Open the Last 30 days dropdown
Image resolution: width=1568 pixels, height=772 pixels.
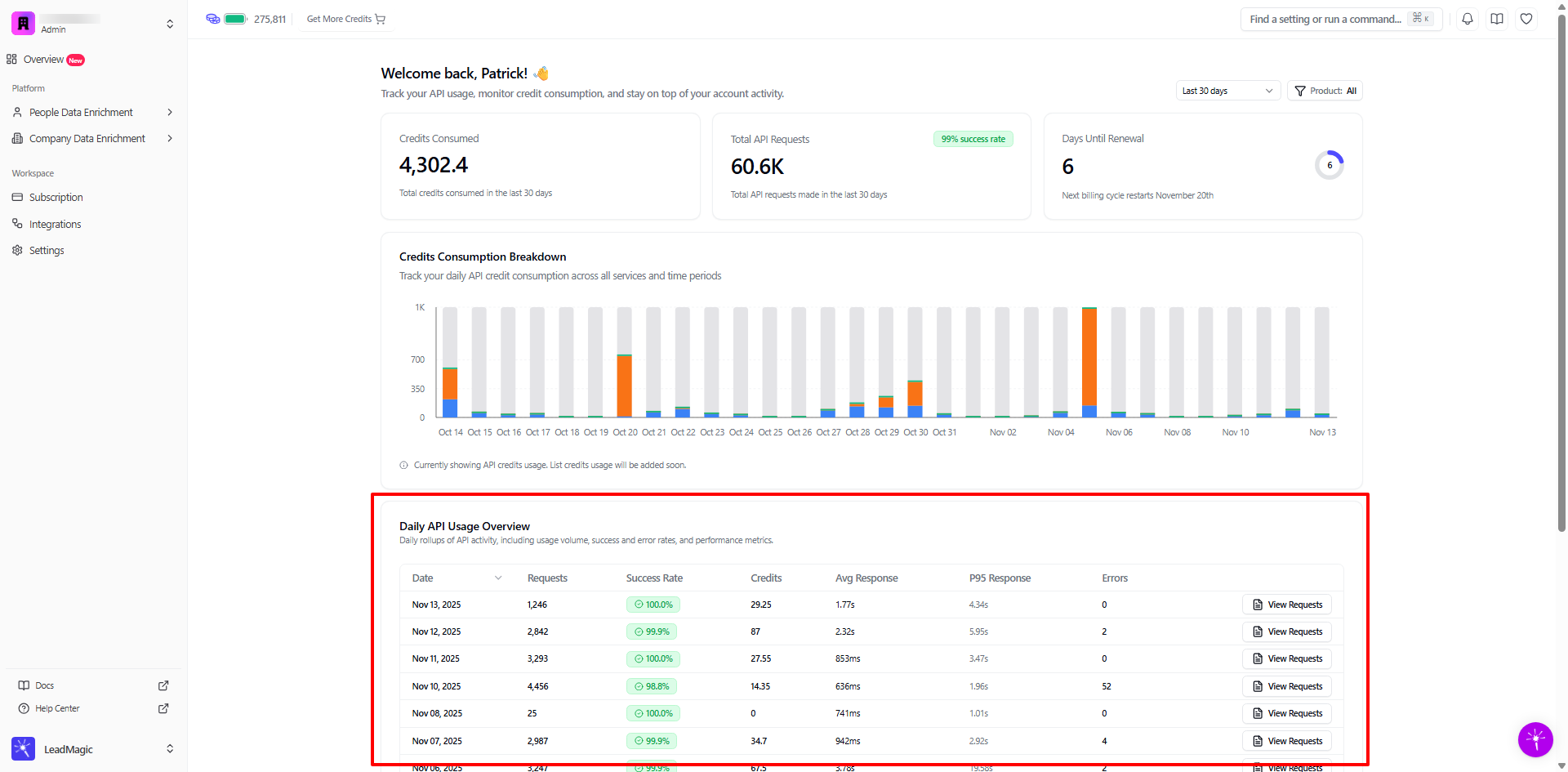click(x=1227, y=91)
